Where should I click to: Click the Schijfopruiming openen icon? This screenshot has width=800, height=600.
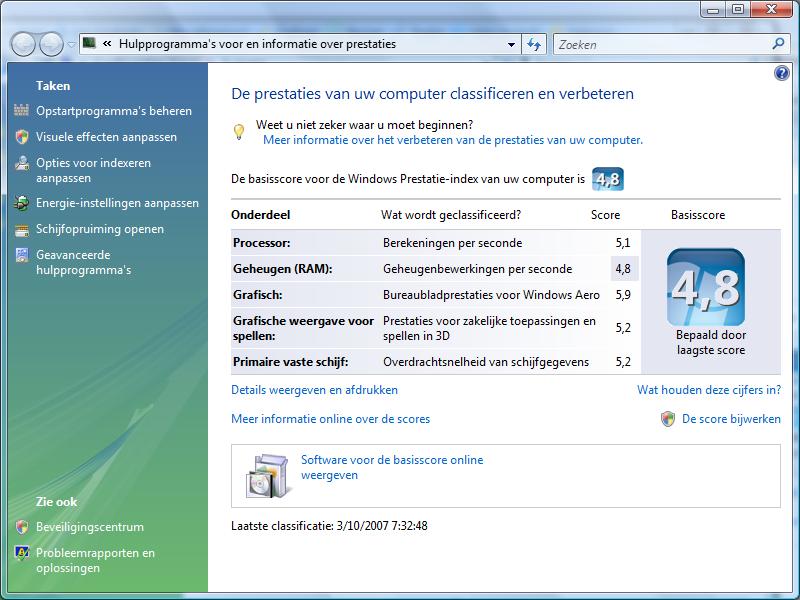(21, 230)
